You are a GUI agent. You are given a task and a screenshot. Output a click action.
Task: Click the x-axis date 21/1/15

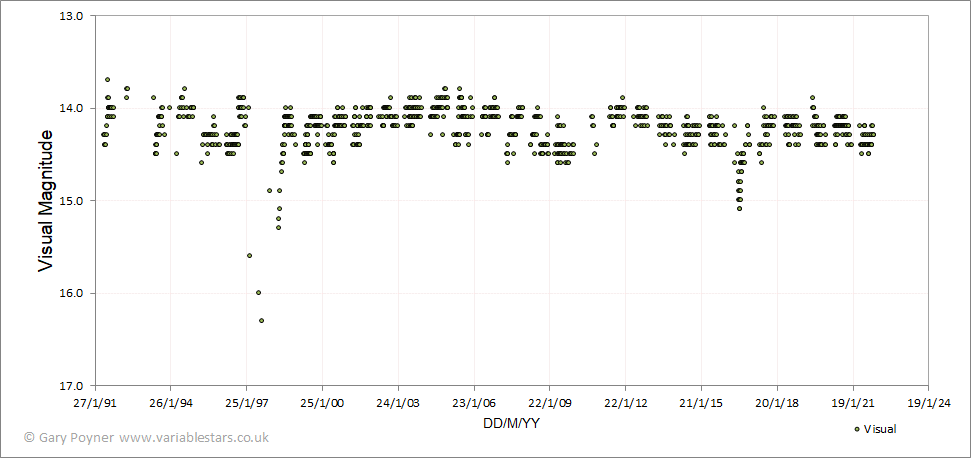click(701, 404)
